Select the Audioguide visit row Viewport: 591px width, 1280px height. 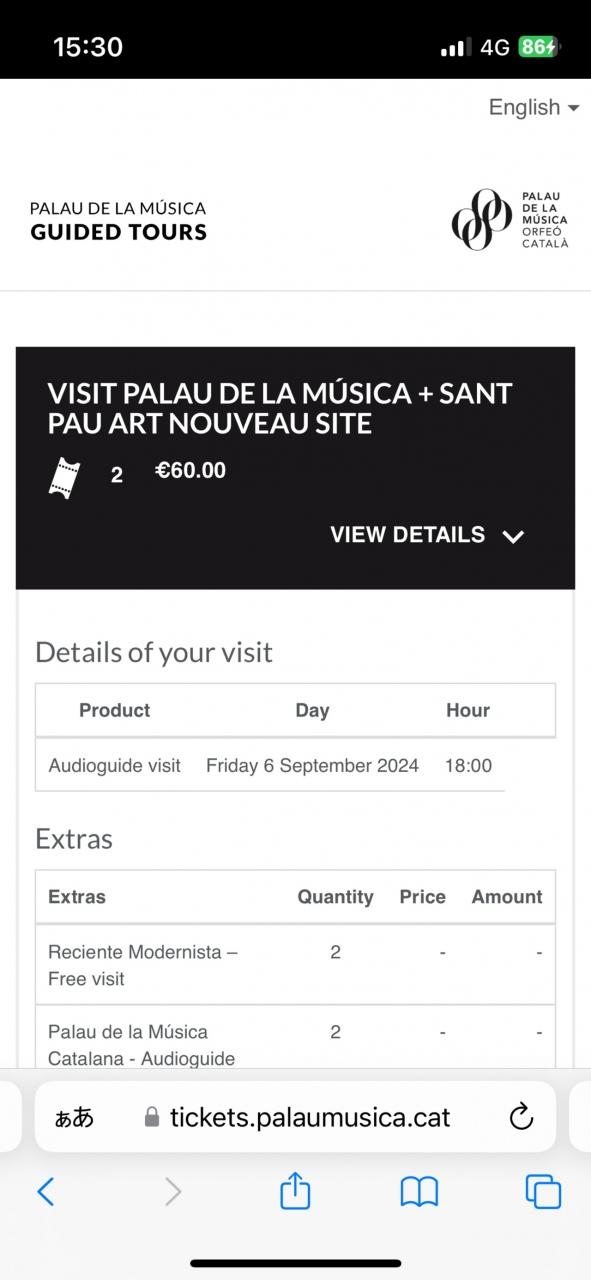pyautogui.click(x=270, y=765)
